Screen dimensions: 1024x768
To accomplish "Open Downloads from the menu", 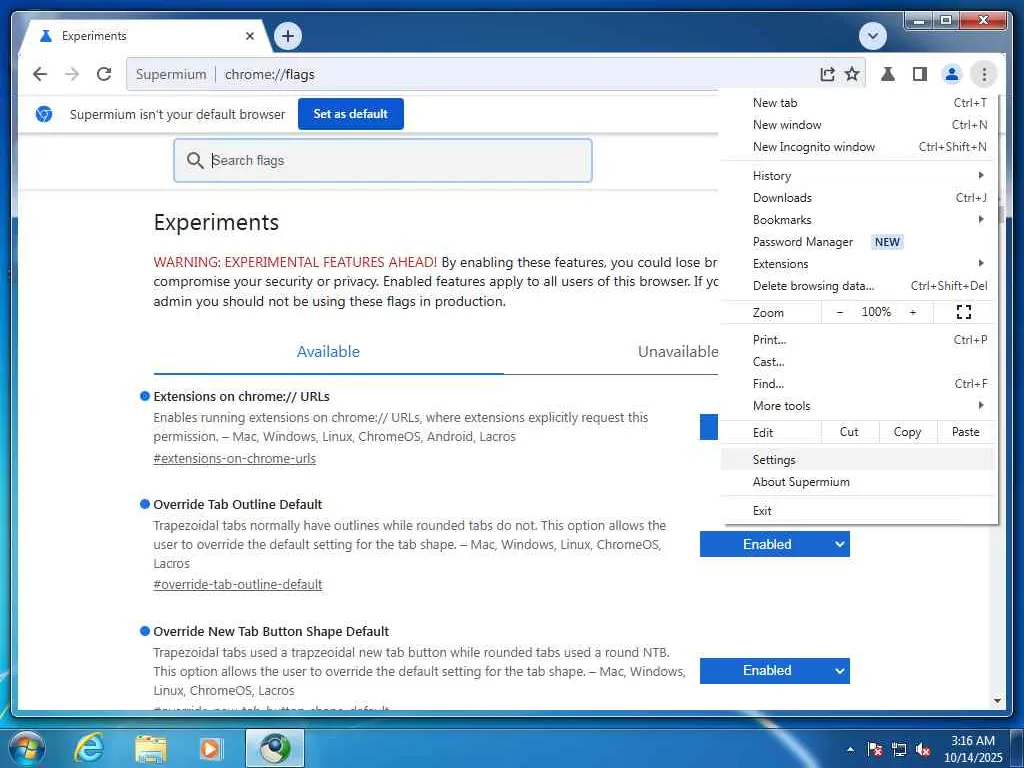I will [859, 198].
